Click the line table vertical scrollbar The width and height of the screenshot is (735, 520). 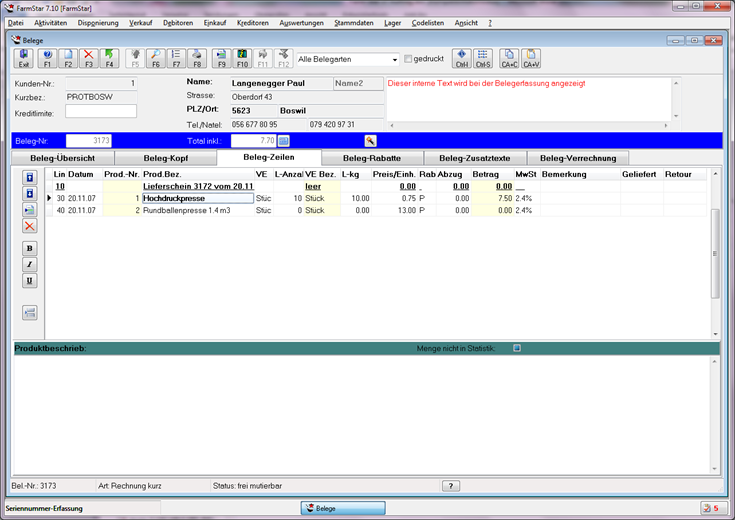click(715, 253)
